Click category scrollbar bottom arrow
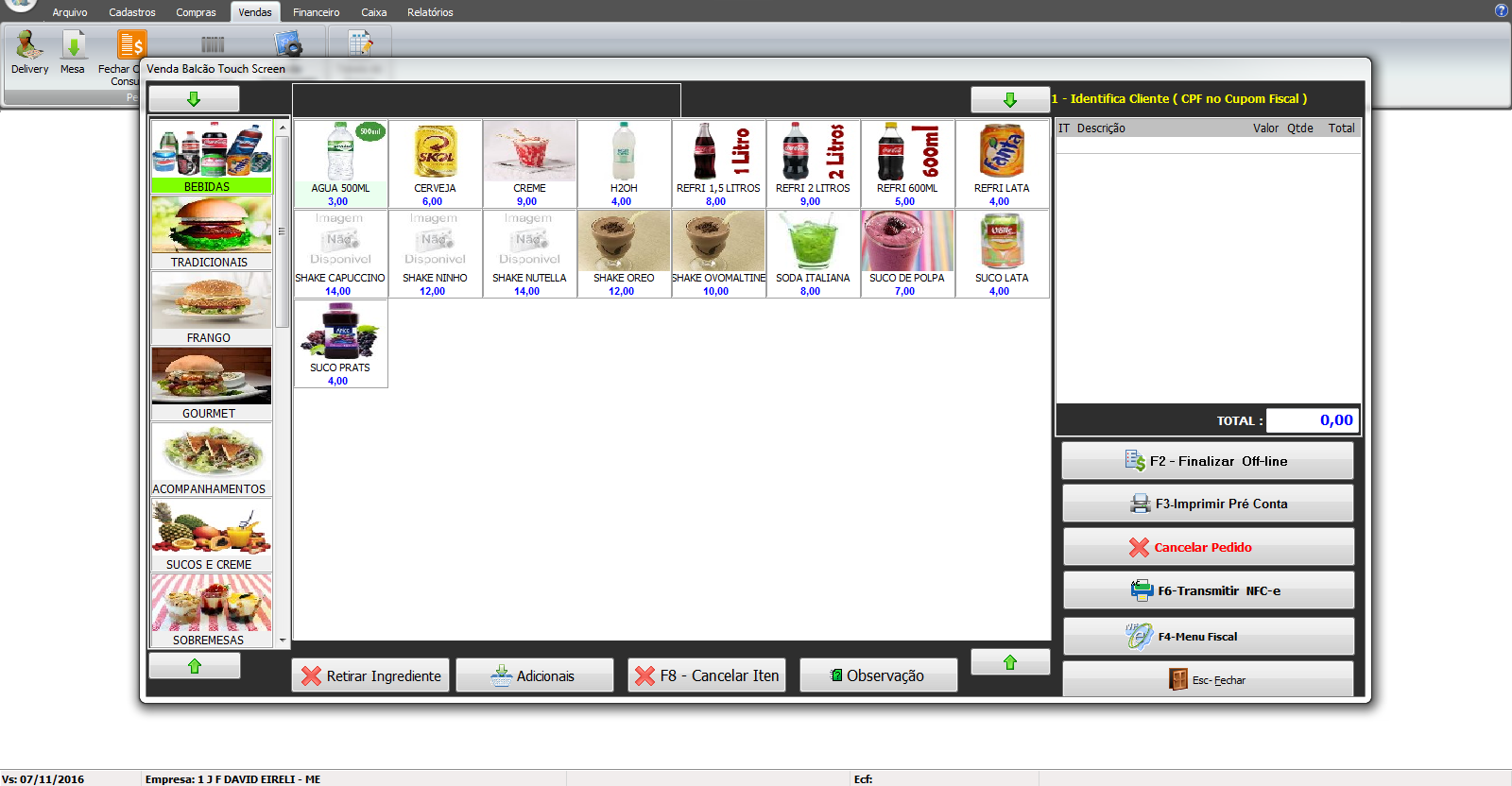Image resolution: width=1512 pixels, height=786 pixels. point(282,640)
